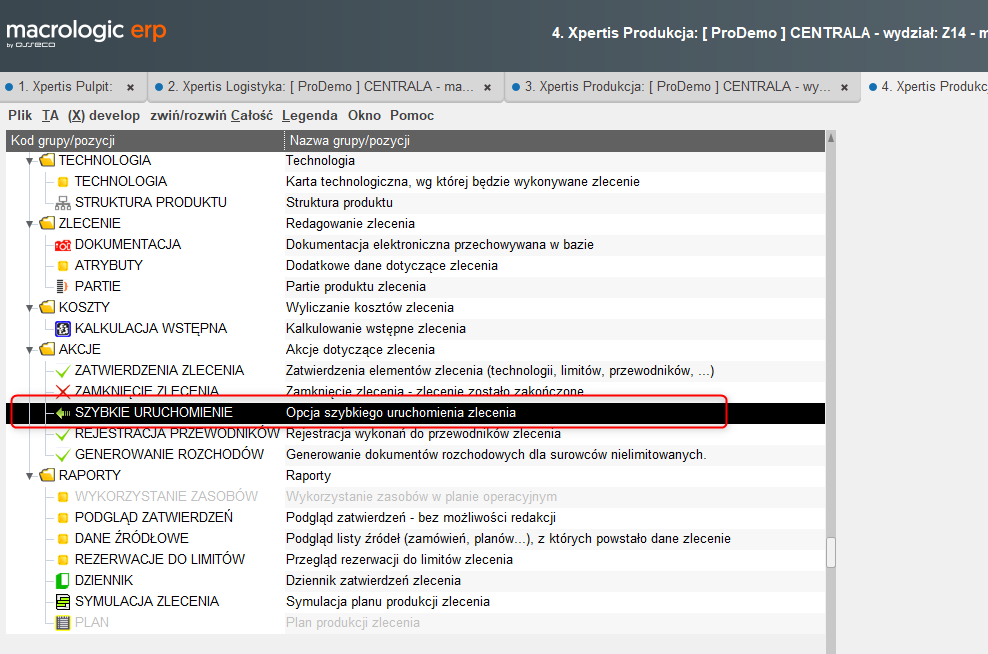Click the vertical scrollbar thumb of tree list
The height and width of the screenshot is (654, 988).
830,553
